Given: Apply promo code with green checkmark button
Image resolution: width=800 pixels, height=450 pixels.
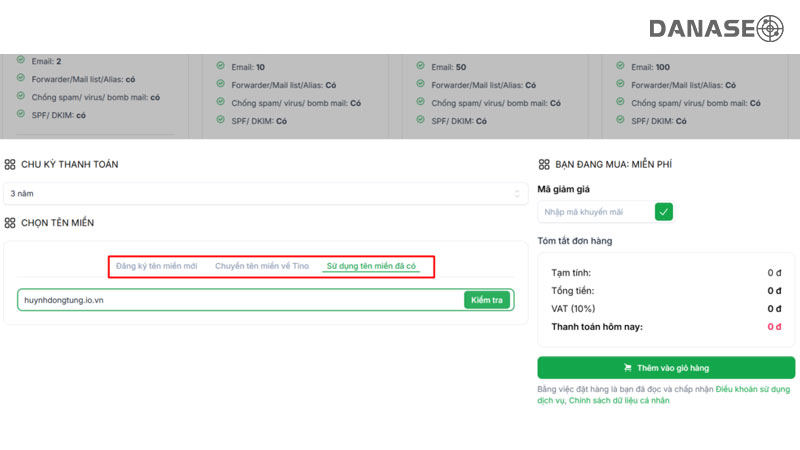Looking at the screenshot, I should pos(664,211).
